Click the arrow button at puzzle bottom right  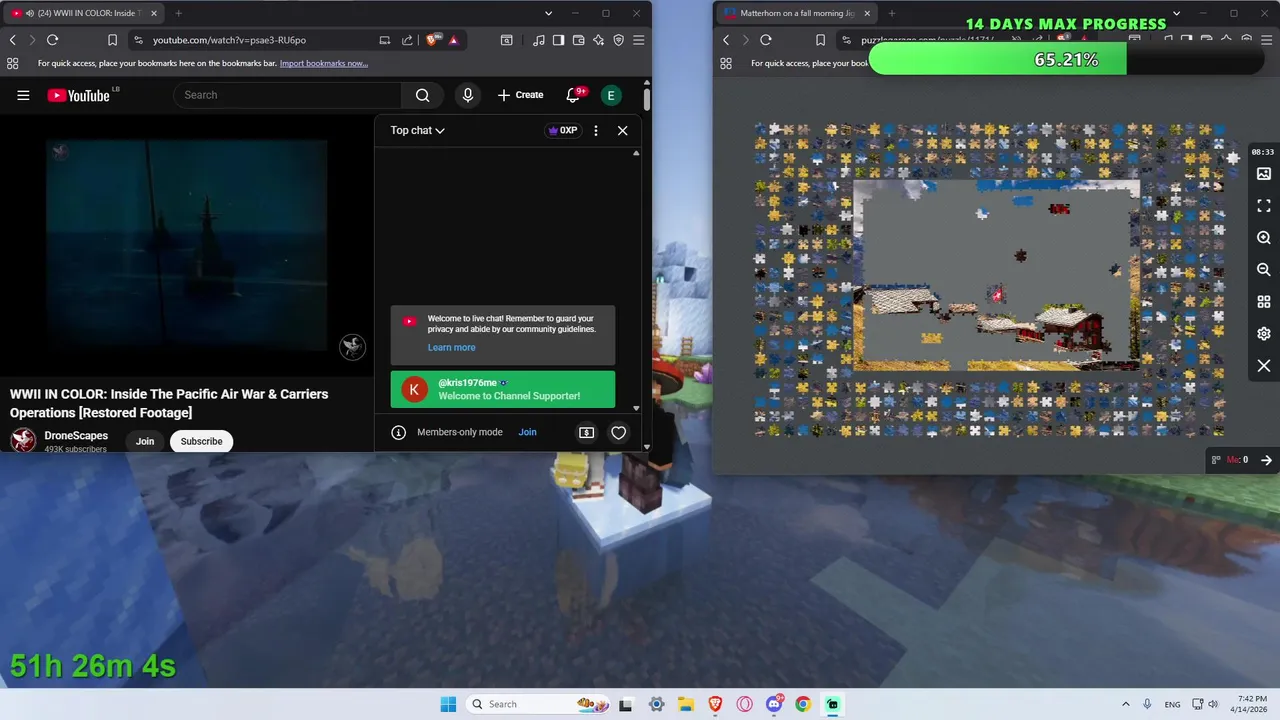coord(1266,460)
